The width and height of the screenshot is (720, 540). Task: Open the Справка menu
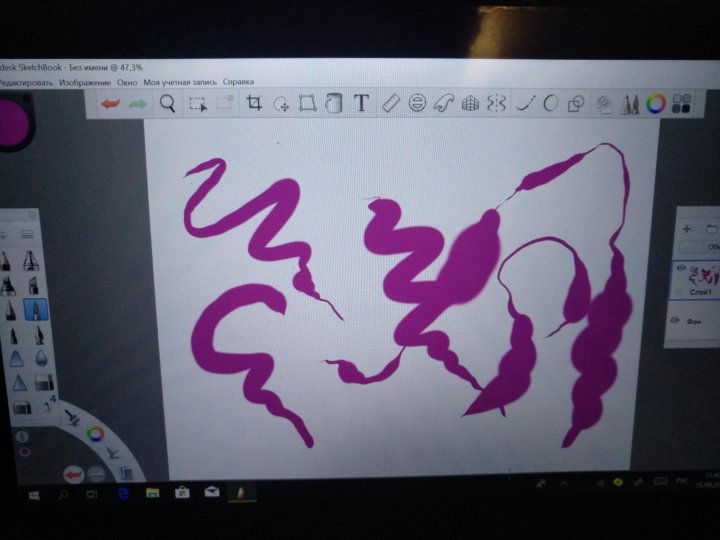(x=238, y=81)
